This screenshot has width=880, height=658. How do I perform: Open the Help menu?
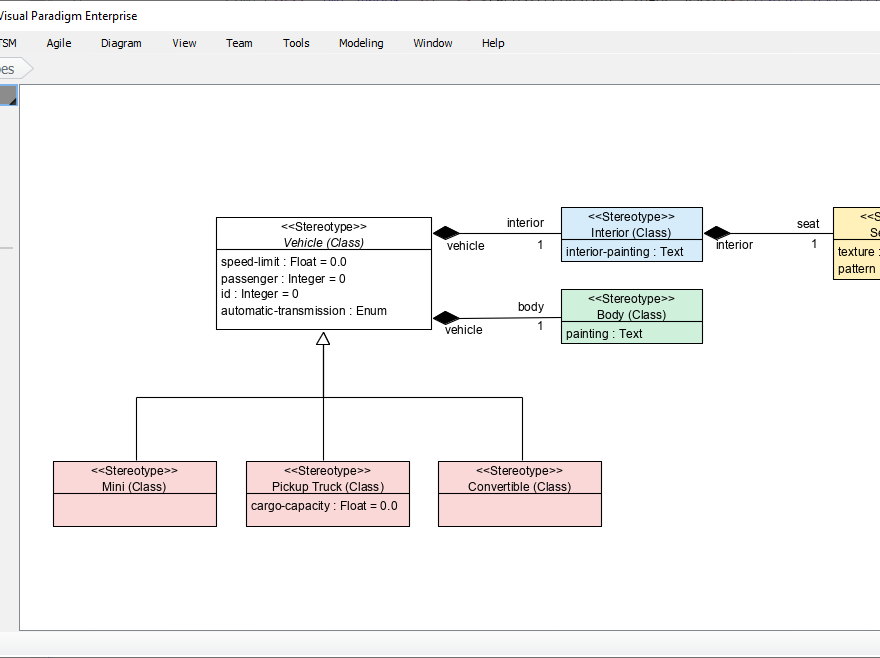(493, 43)
